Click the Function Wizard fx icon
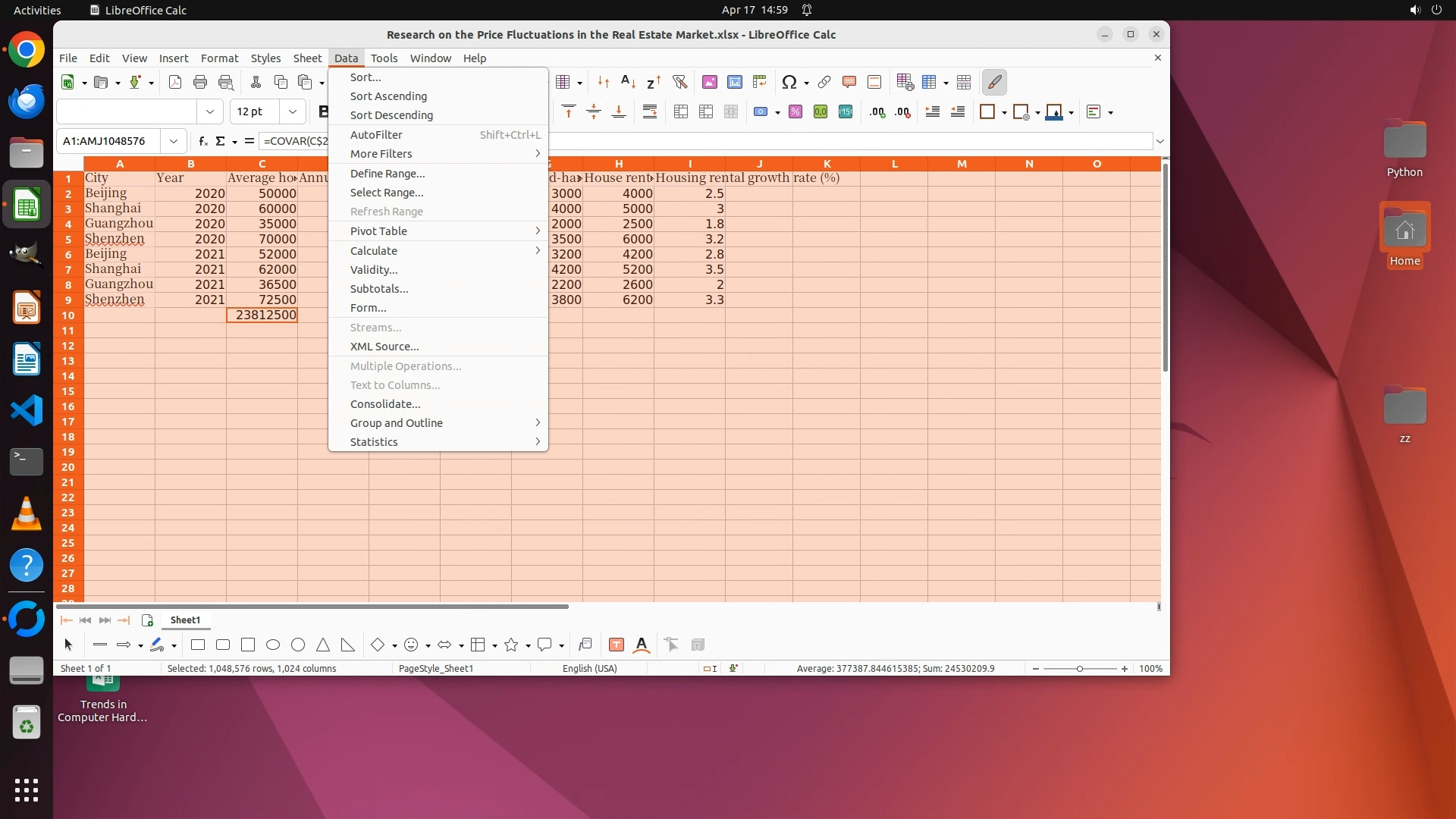 pyautogui.click(x=202, y=141)
